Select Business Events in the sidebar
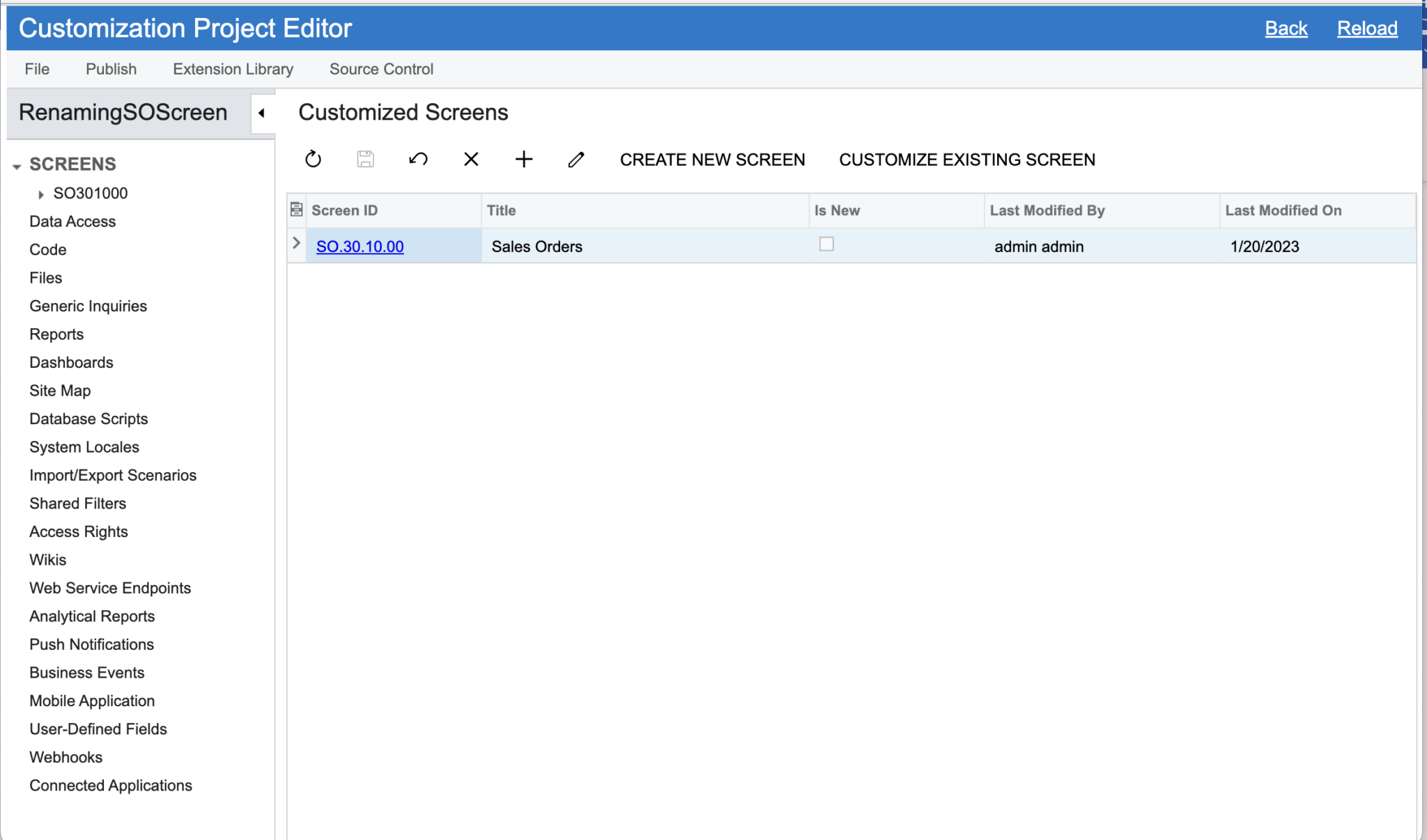 pos(86,672)
